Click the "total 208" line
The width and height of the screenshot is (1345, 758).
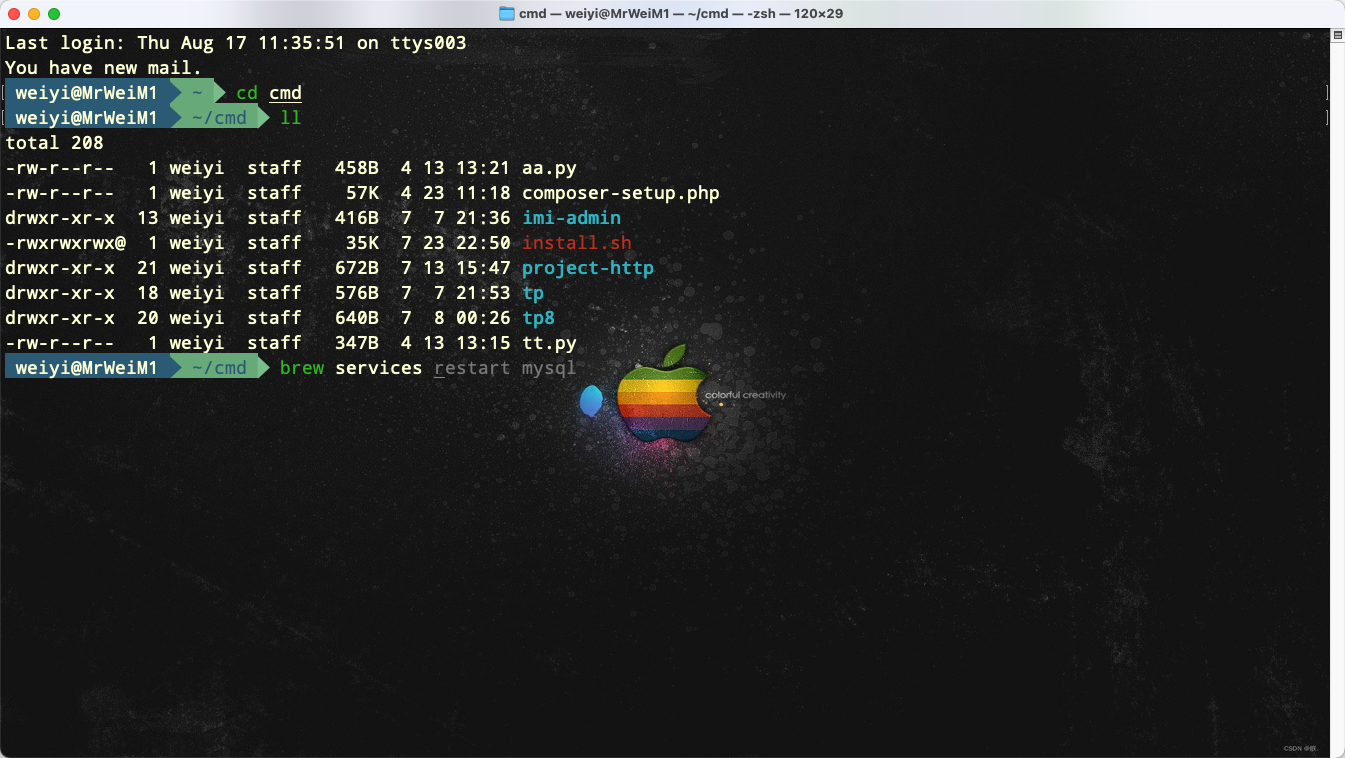pos(54,143)
